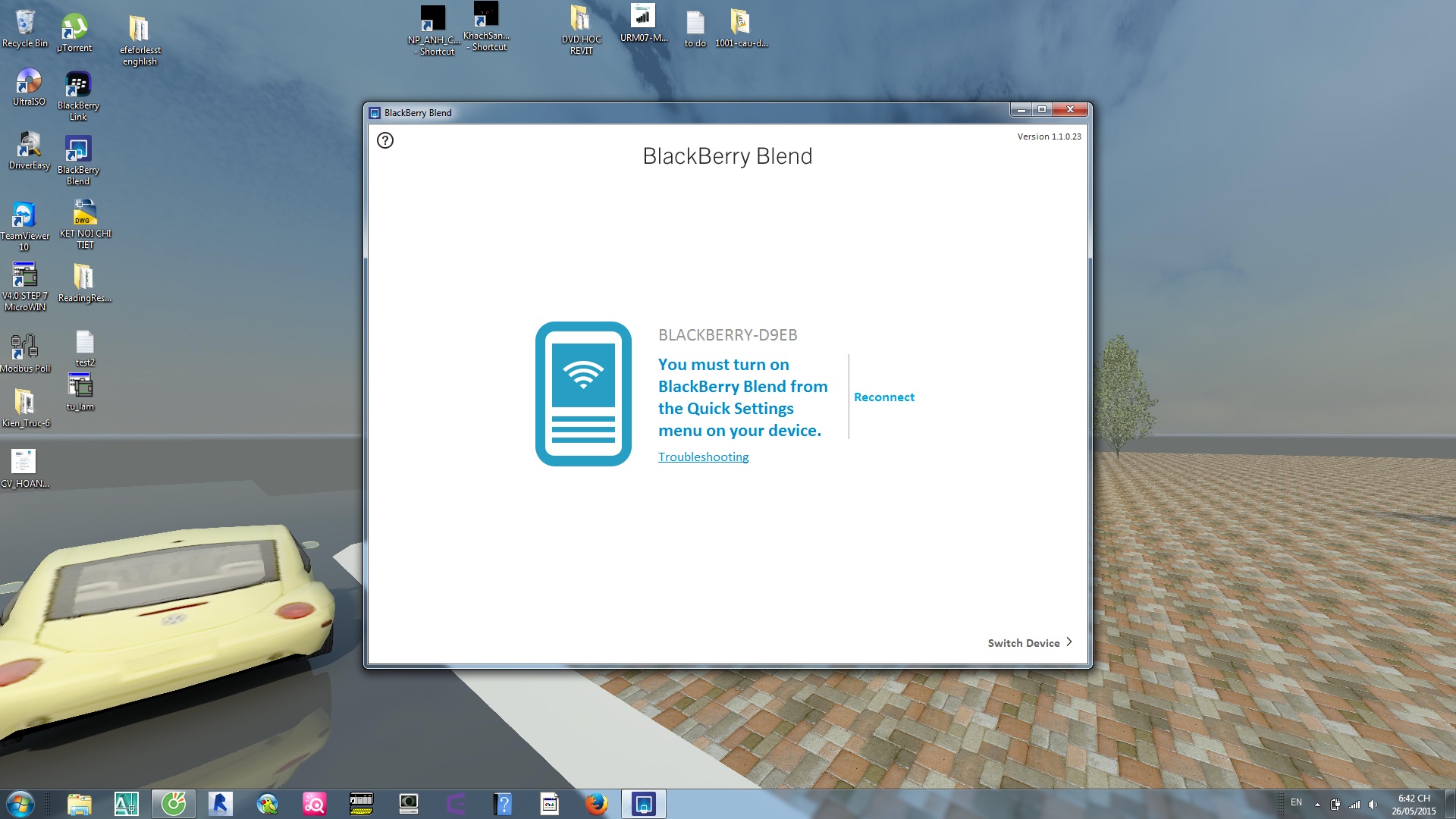This screenshot has height=819, width=1456.
Task: Click the Version 1.1.0.23 label
Action: [x=1049, y=136]
